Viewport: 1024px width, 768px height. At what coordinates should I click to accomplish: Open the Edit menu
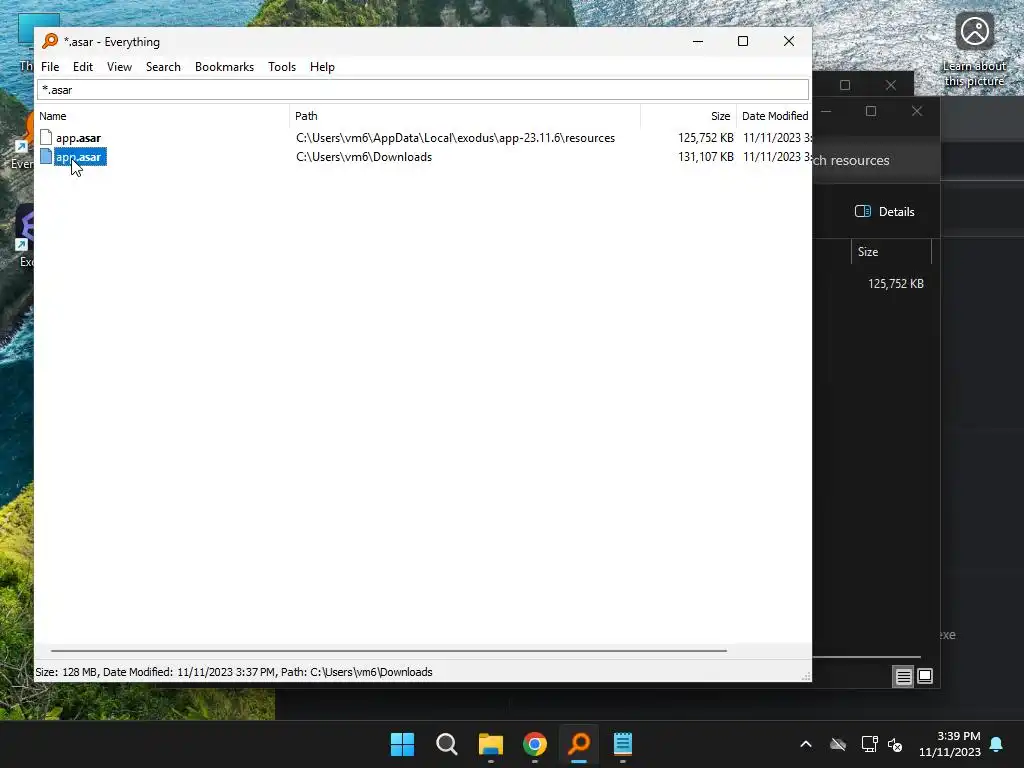pyautogui.click(x=82, y=67)
